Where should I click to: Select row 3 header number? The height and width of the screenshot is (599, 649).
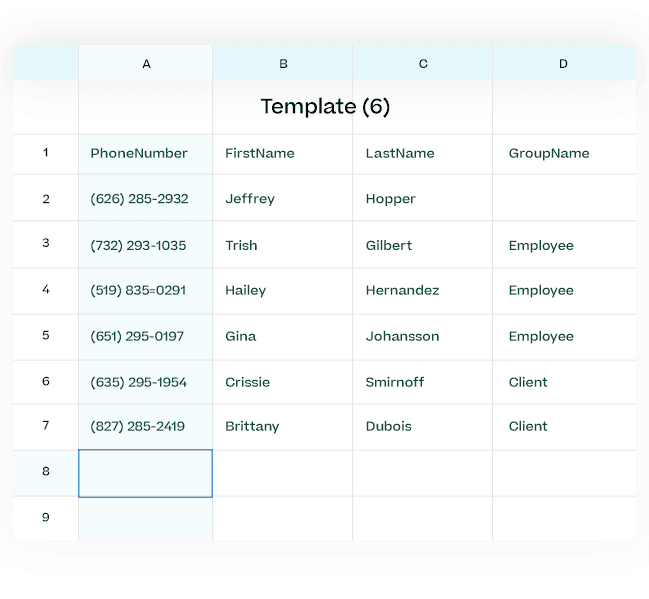46,244
